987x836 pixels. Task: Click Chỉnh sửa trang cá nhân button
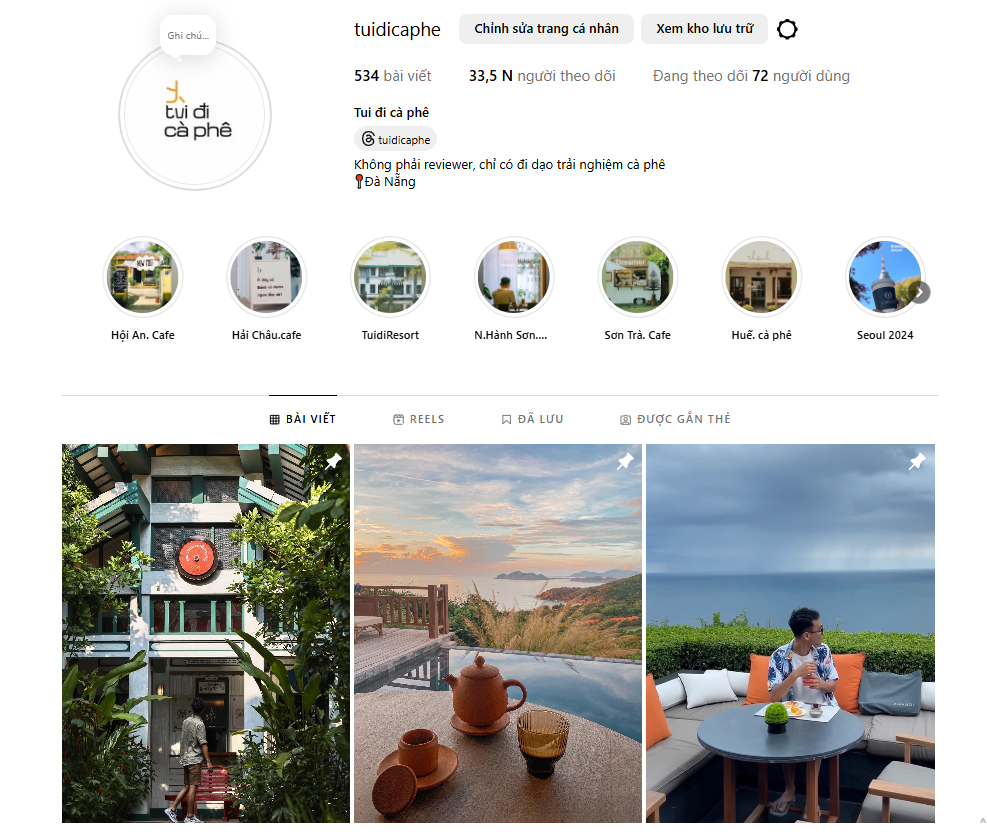coord(546,29)
